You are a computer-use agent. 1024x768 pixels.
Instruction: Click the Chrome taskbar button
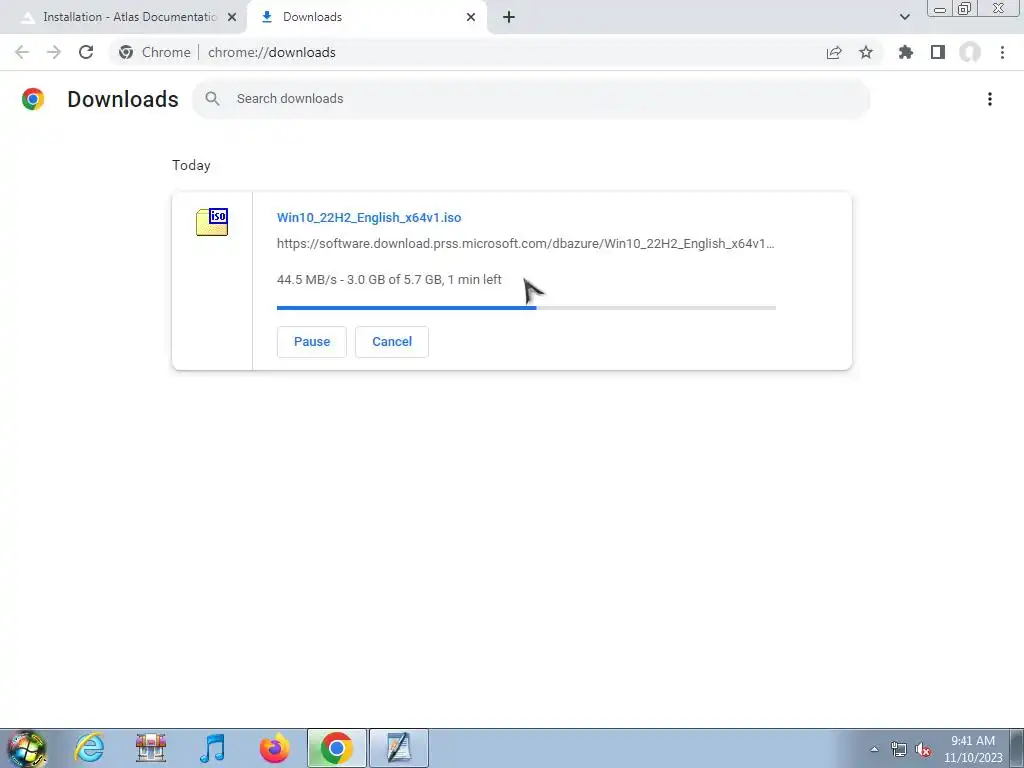(x=336, y=748)
